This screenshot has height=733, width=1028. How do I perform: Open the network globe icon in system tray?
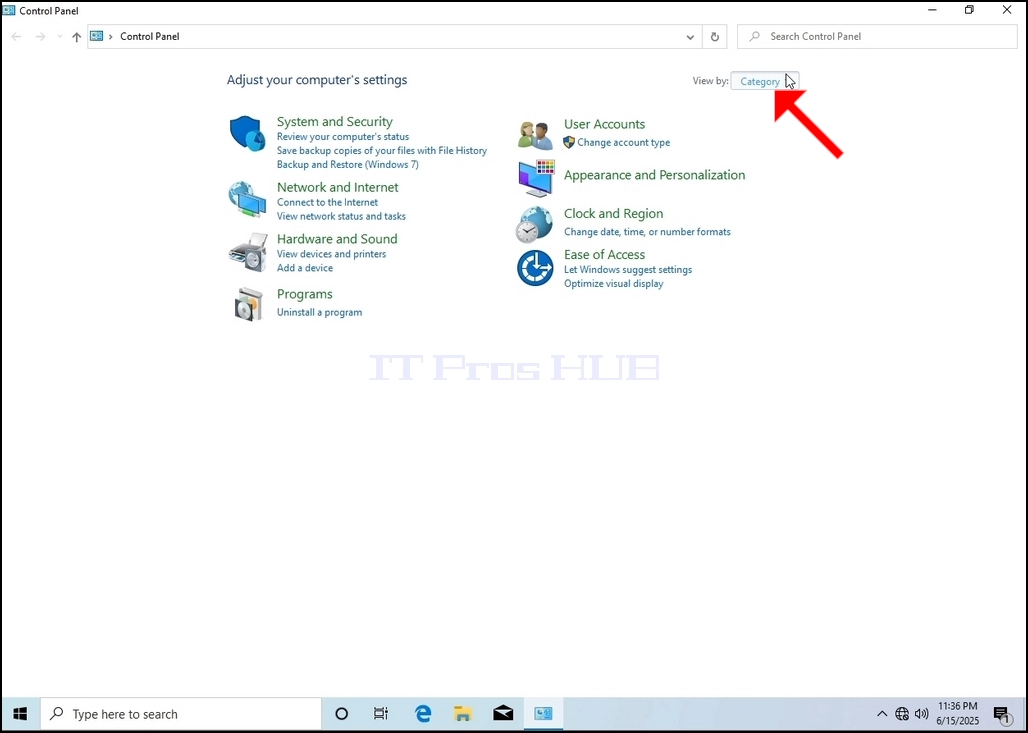(902, 714)
